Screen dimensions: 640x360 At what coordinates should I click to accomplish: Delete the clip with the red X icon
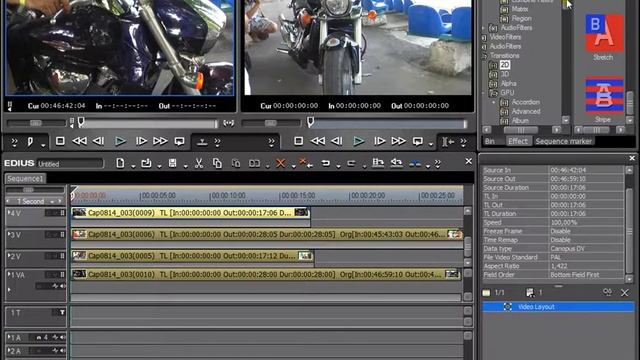tap(280, 163)
